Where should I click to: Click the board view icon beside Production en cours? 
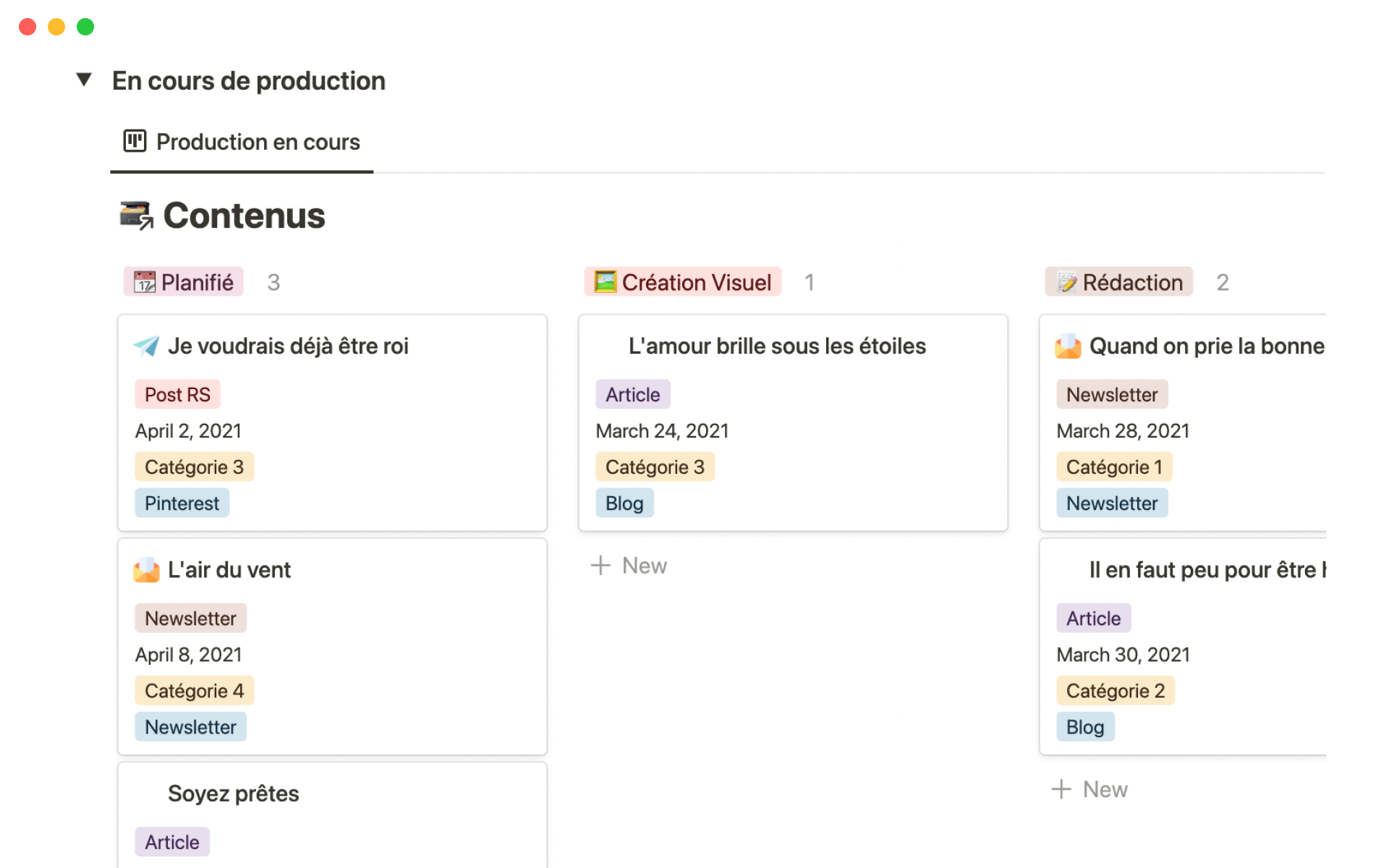click(135, 141)
